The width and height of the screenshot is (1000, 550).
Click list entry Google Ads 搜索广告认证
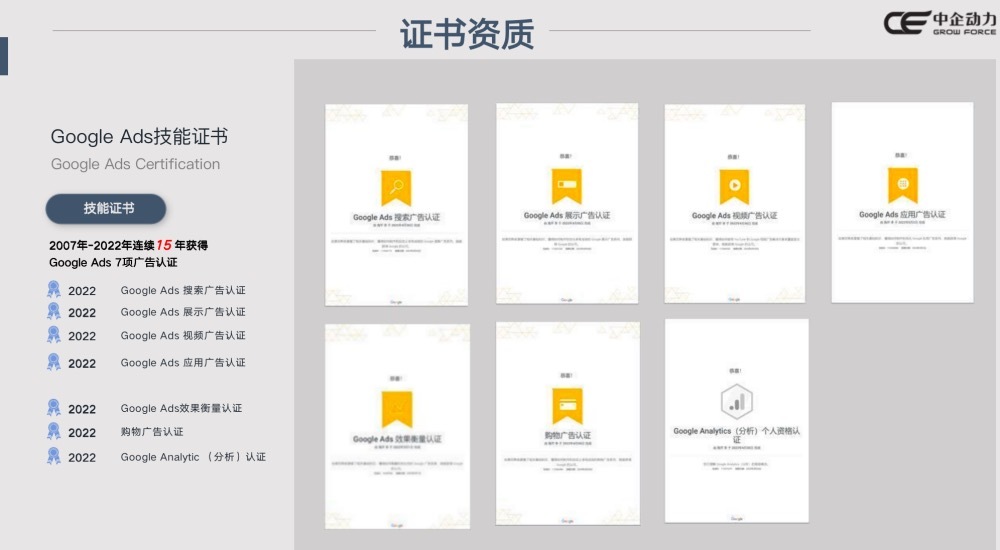[183, 290]
